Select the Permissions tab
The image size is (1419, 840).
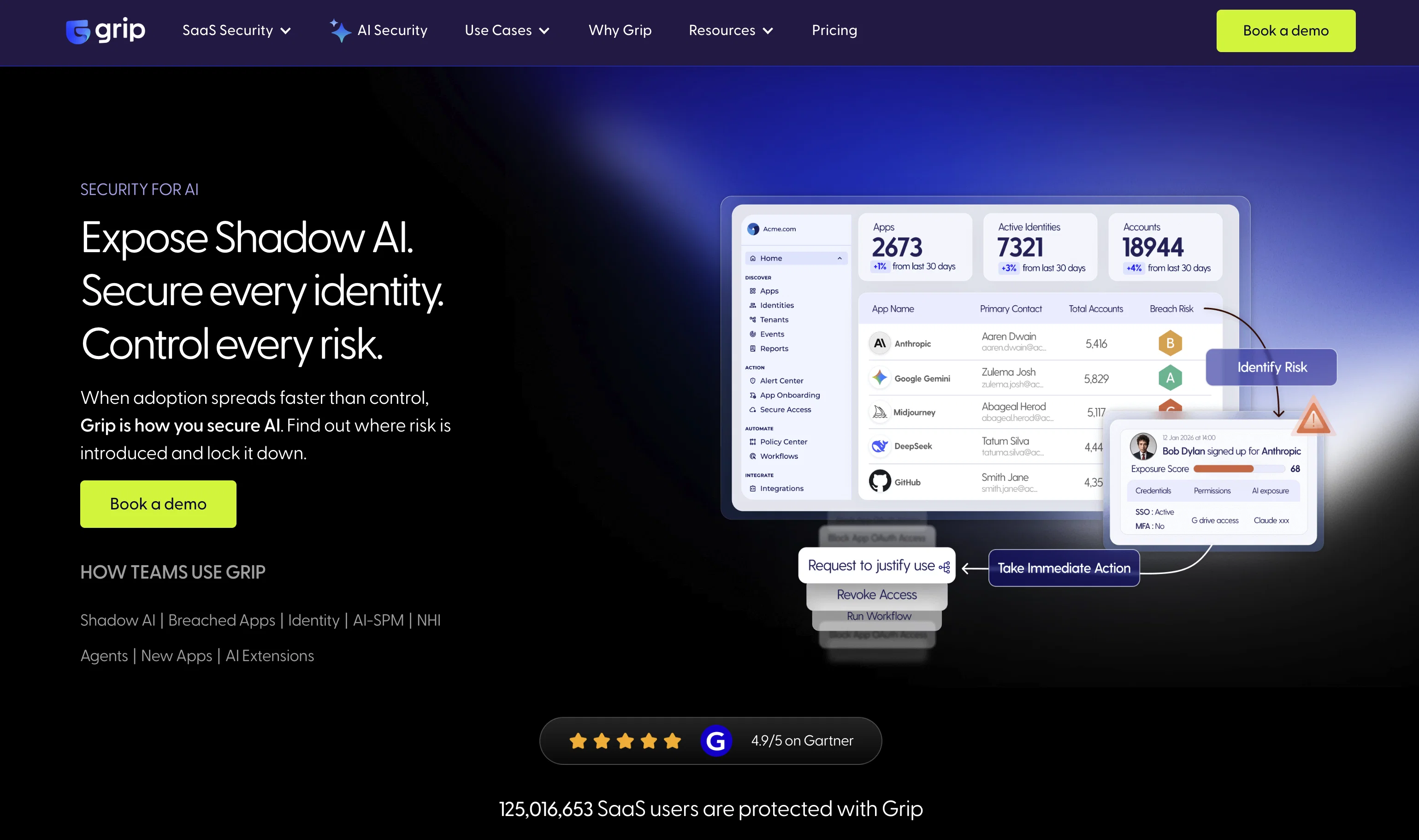pos(1212,491)
